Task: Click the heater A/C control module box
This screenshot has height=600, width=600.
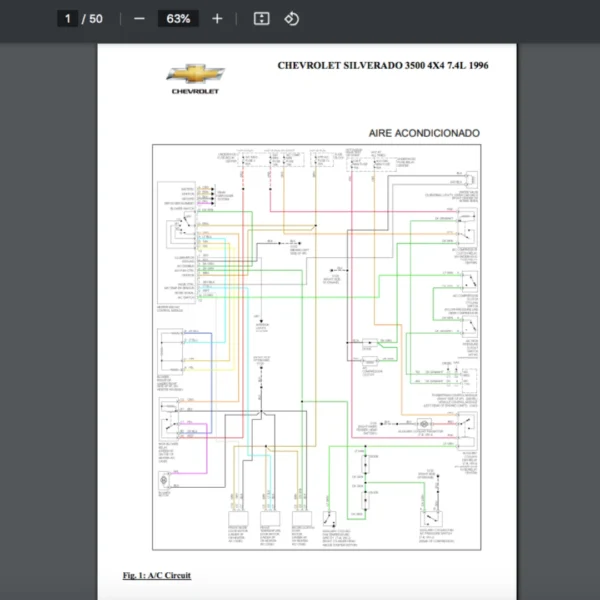Action: pos(178,243)
